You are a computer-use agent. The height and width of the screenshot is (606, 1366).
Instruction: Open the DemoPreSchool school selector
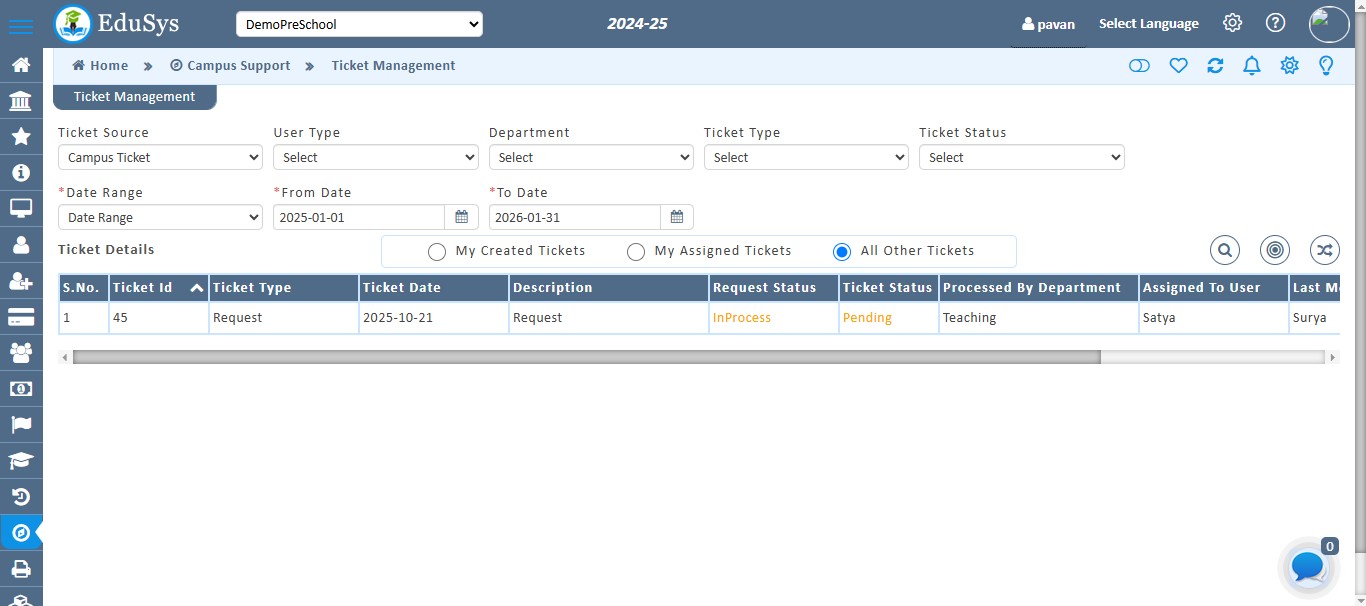[359, 23]
